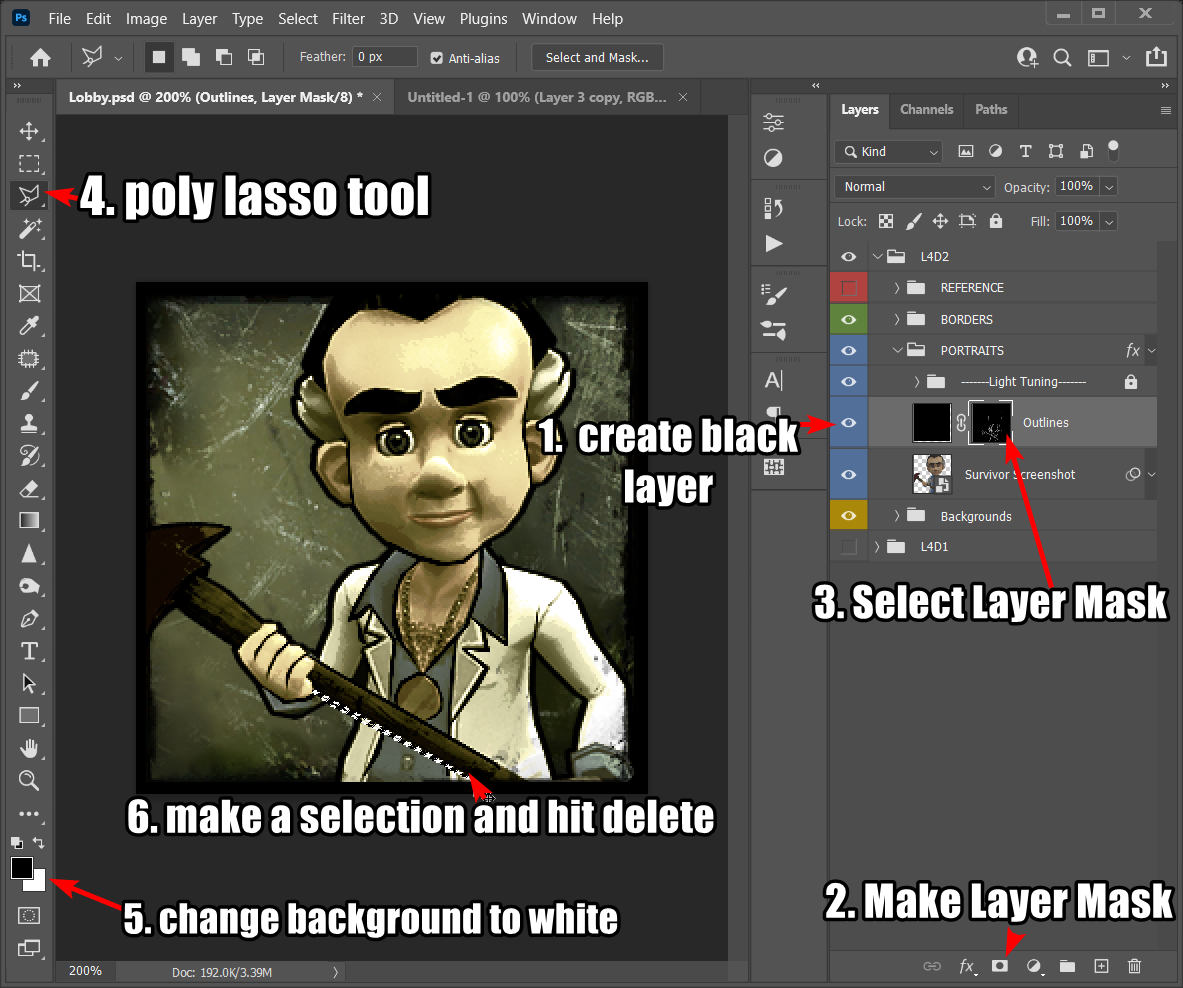Hide the Light Tuning group
1183x988 pixels.
click(849, 382)
